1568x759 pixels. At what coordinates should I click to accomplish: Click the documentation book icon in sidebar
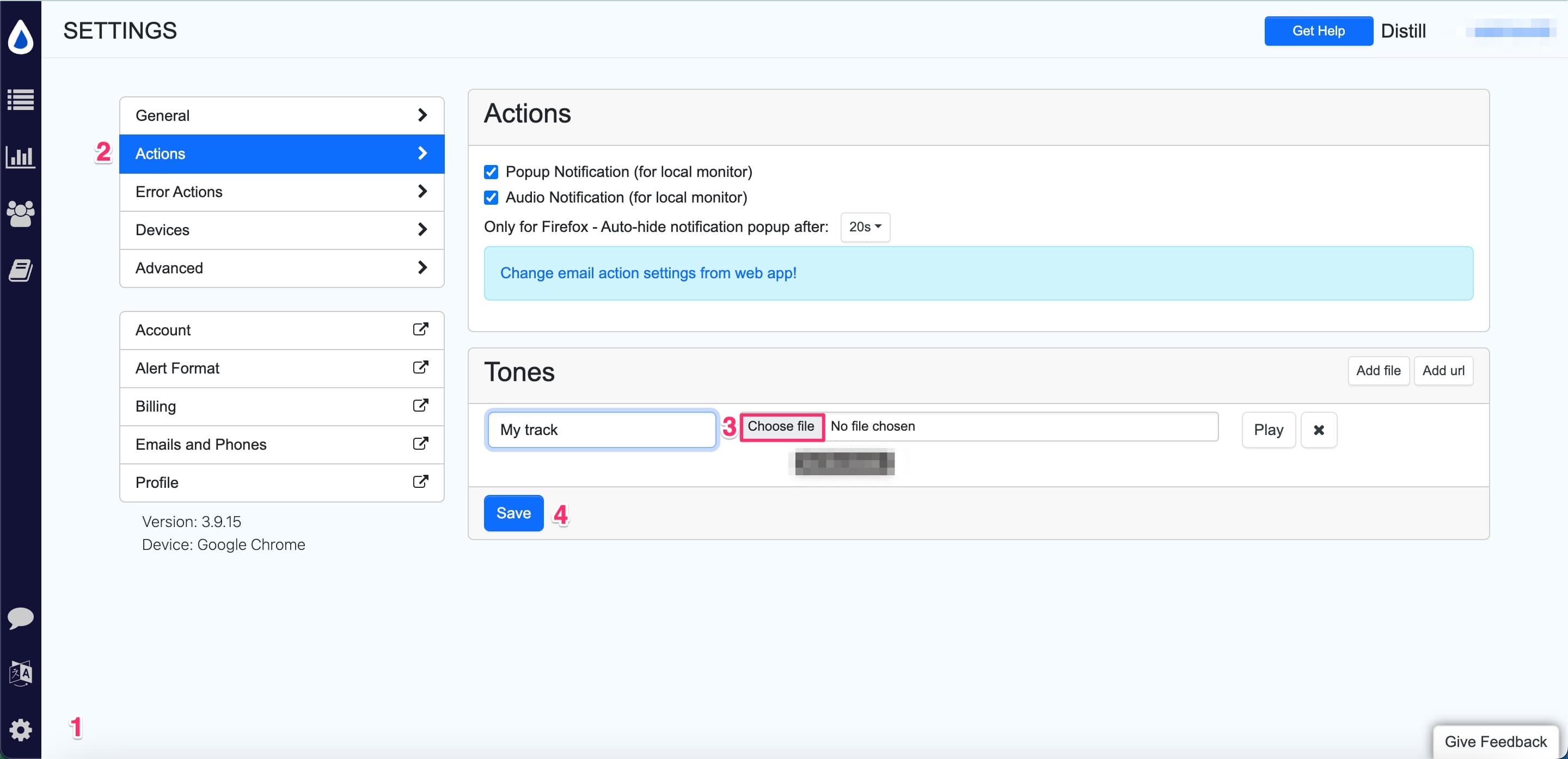point(21,270)
